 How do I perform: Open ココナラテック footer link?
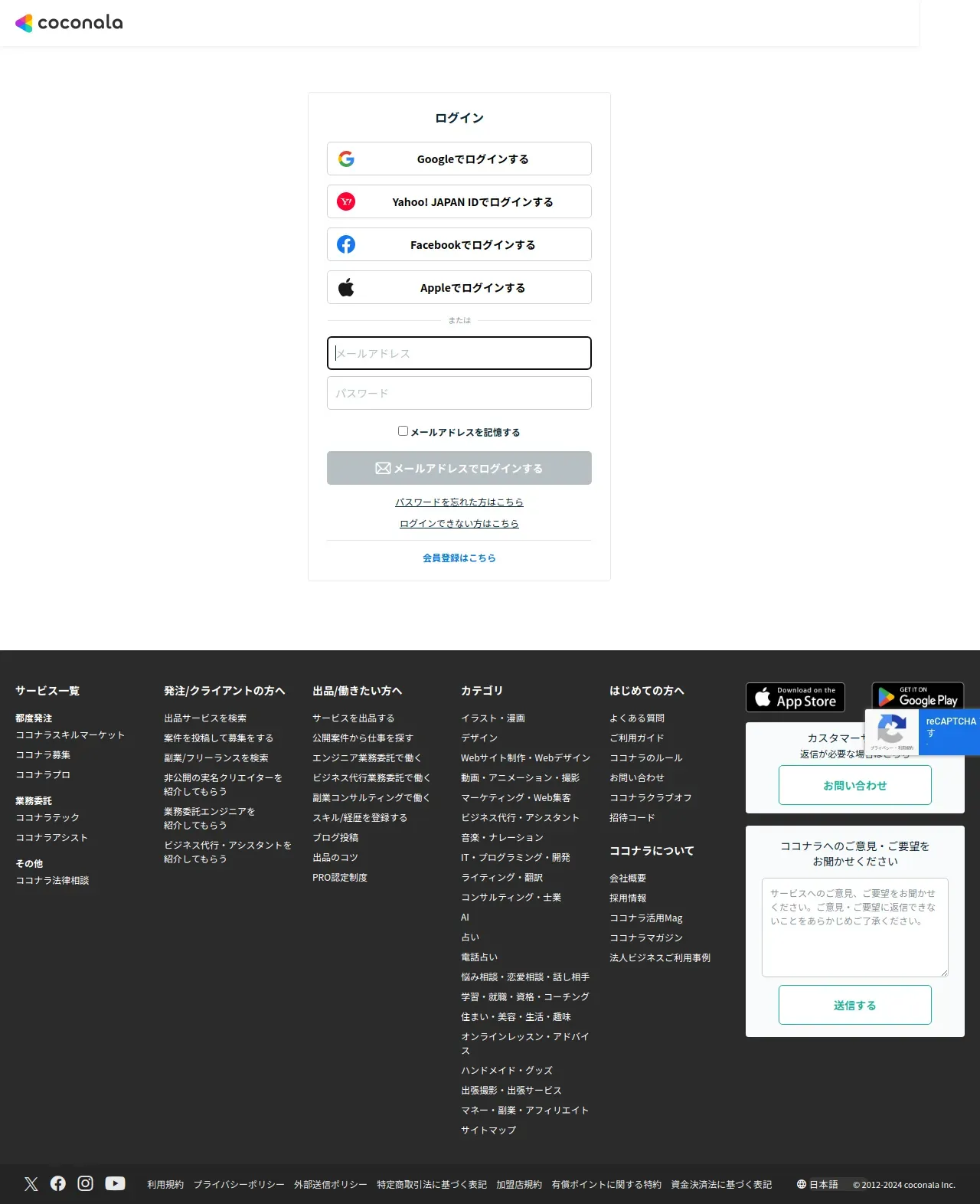47,818
